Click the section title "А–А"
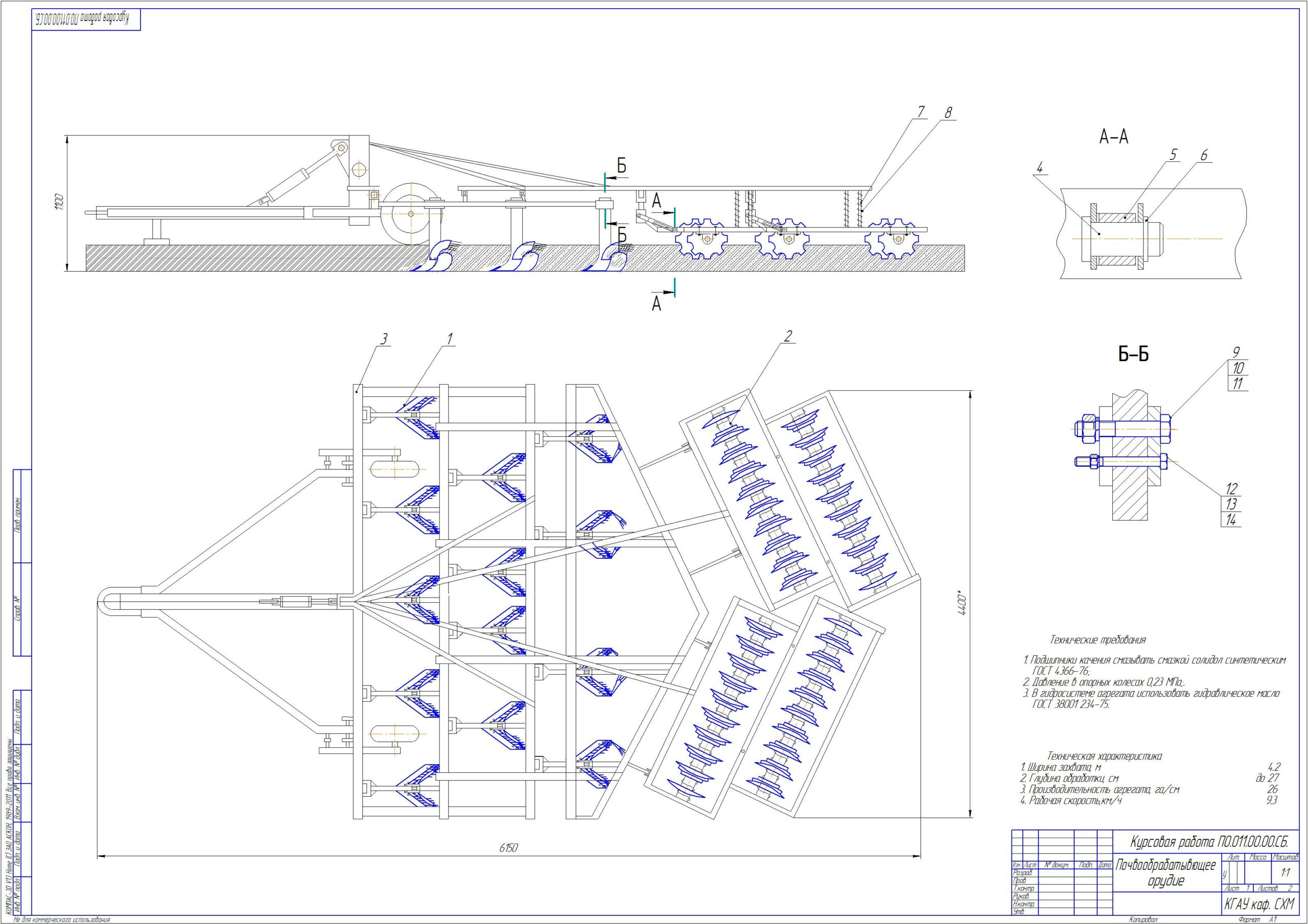The image size is (1308, 924). tap(1114, 137)
